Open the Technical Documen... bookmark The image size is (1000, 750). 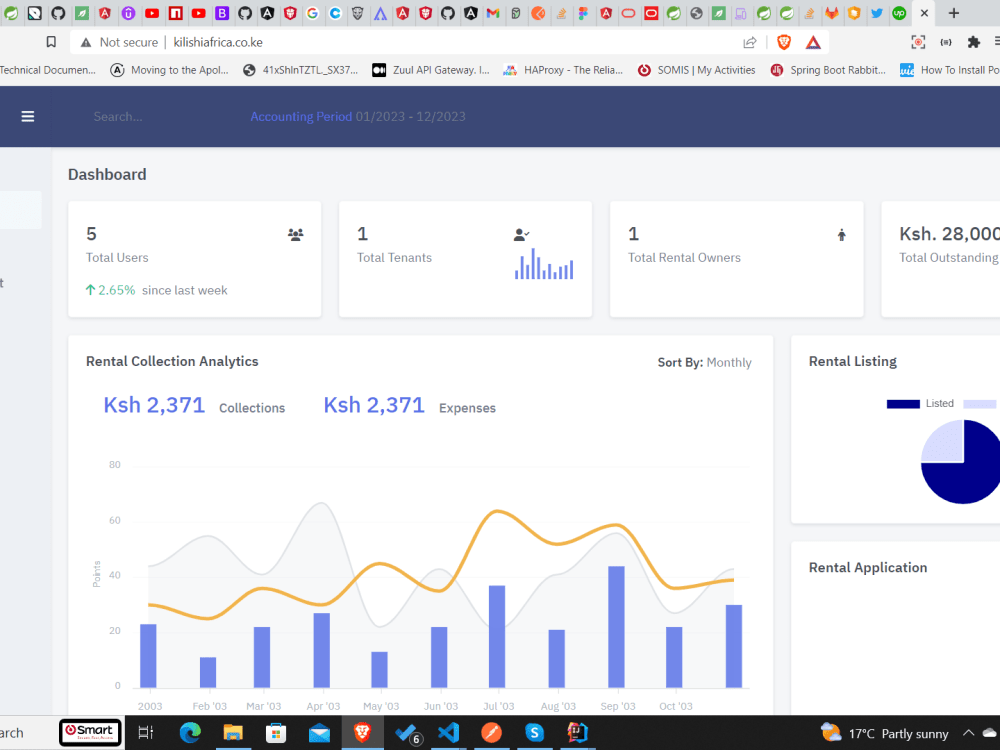[x=48, y=70]
